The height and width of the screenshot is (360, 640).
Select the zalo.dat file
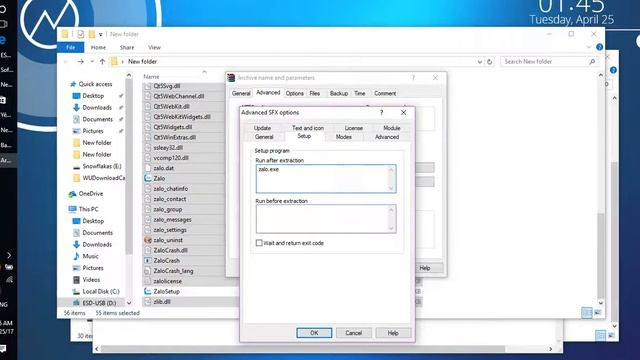pos(164,168)
